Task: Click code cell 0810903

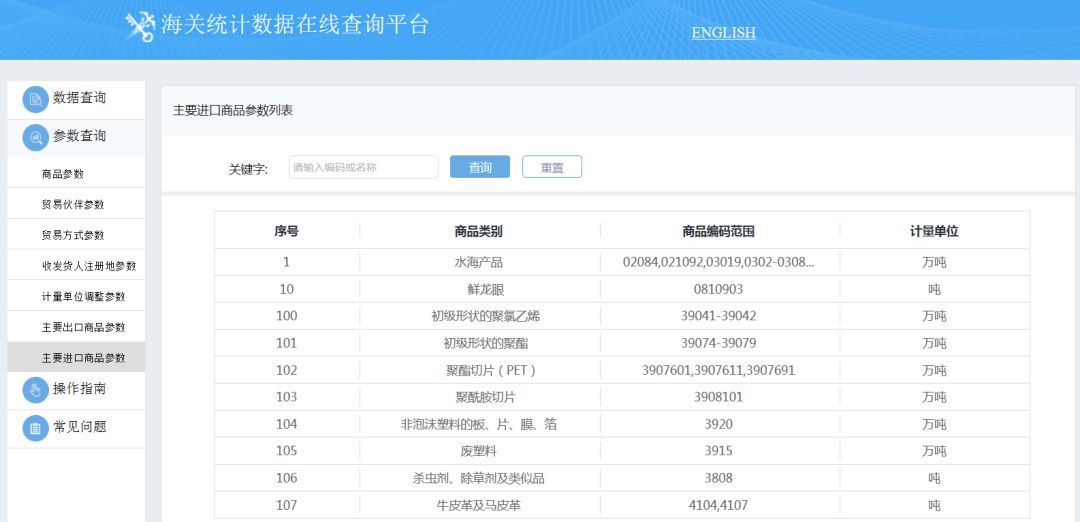Action: tap(718, 289)
